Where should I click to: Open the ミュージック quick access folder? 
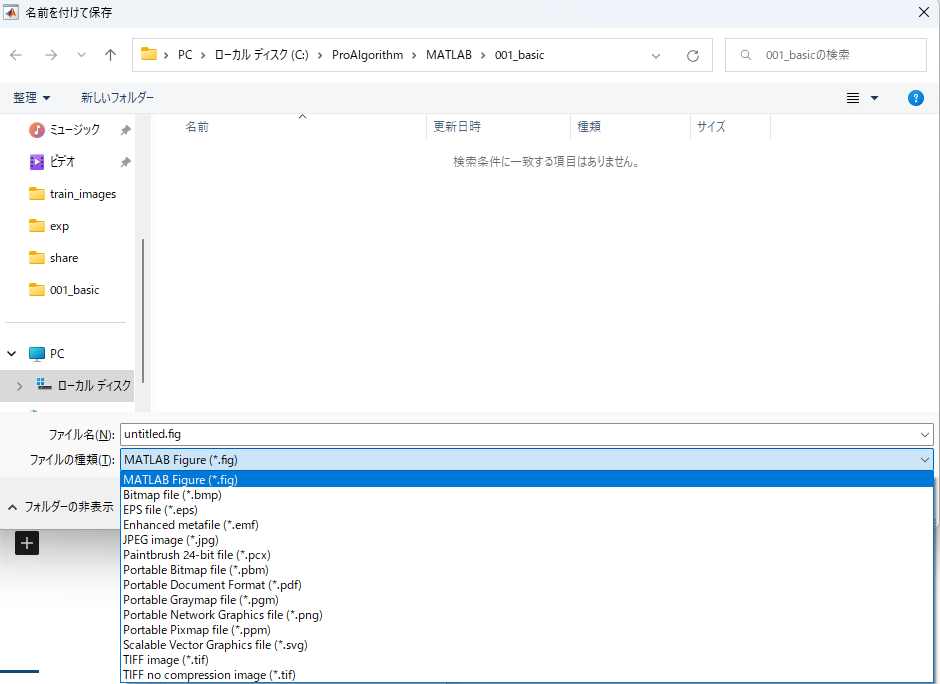[74, 130]
